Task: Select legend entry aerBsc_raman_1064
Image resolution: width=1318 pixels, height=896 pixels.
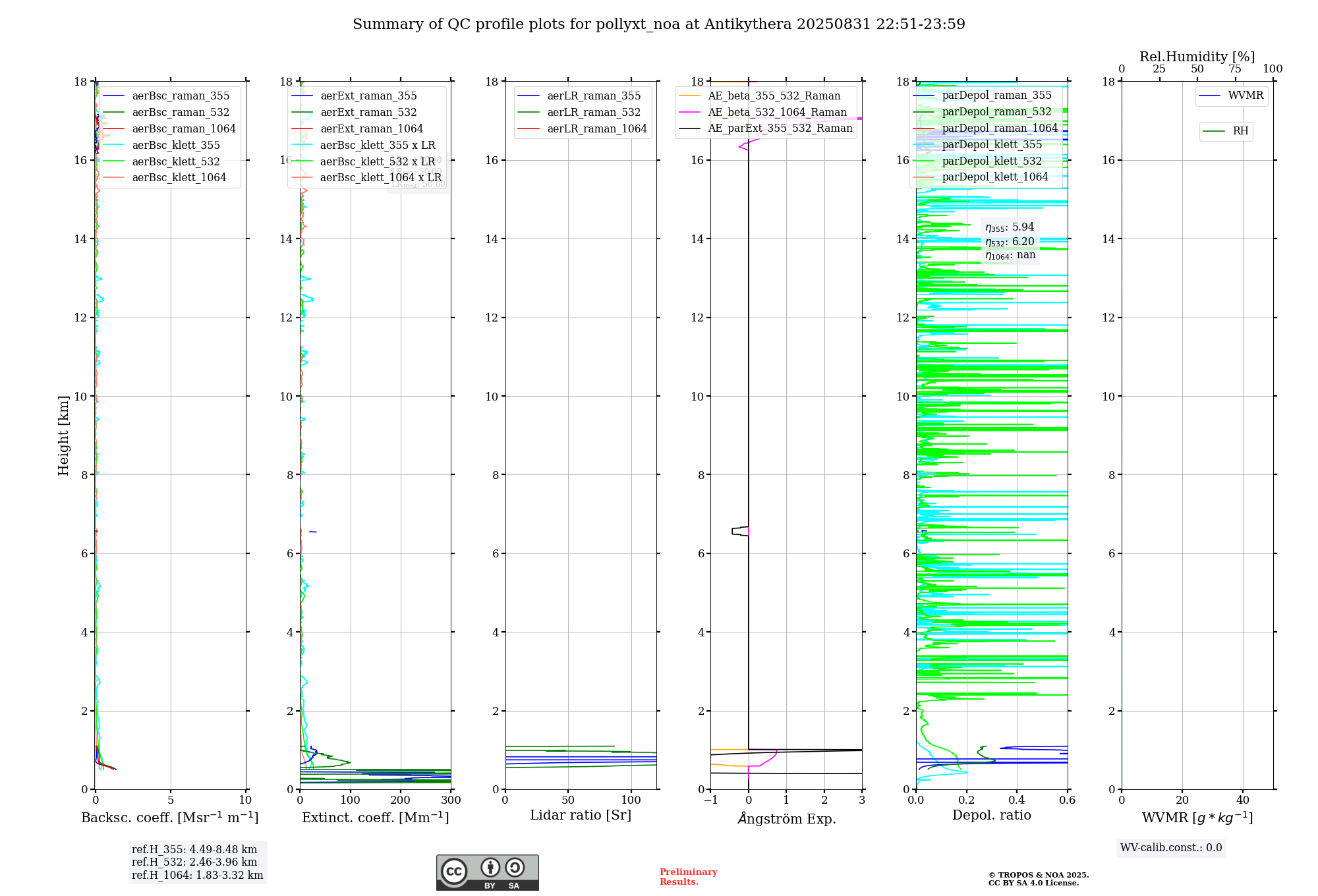Action: tap(169, 129)
